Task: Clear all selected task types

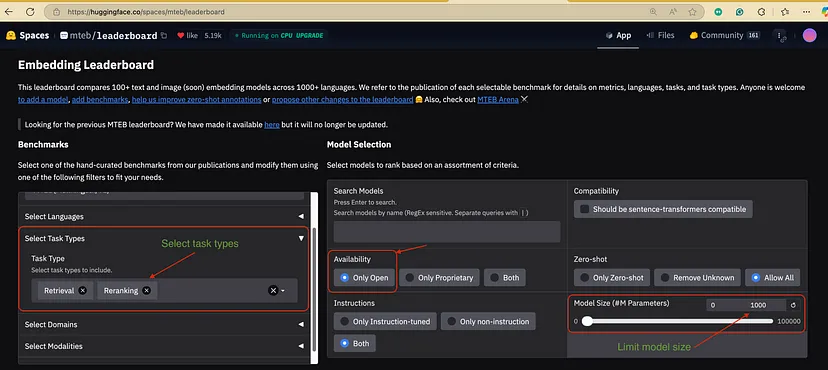Action: coord(272,290)
